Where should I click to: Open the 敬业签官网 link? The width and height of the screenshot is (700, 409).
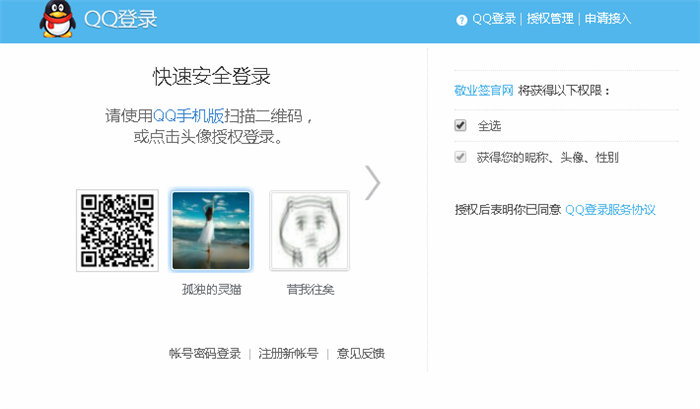484,90
